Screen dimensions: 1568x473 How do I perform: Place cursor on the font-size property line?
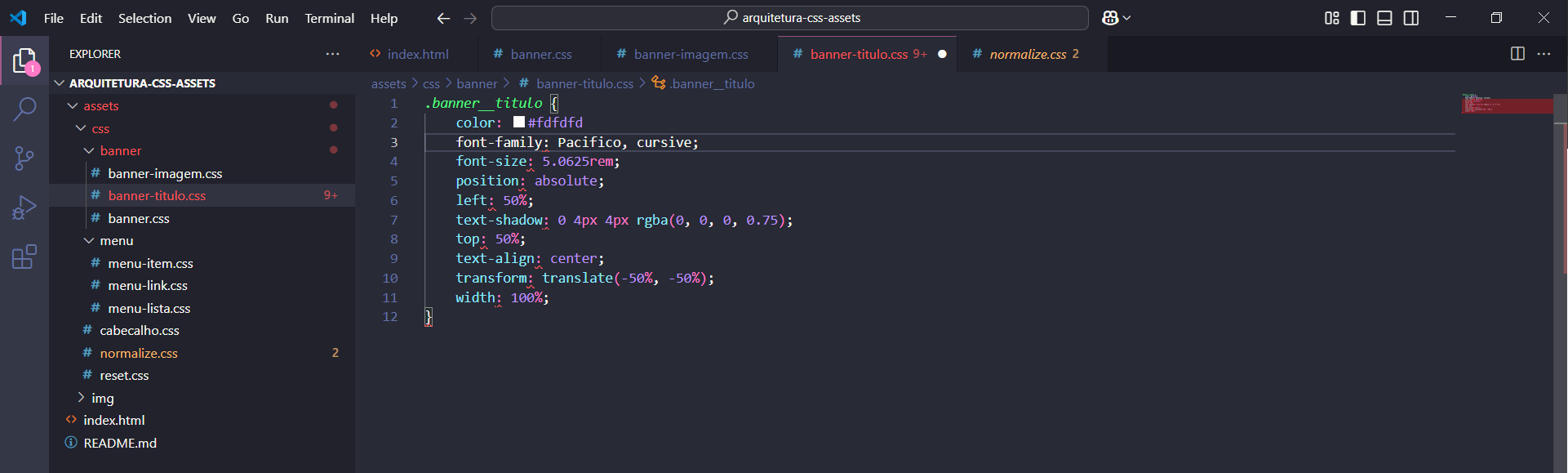point(939,162)
